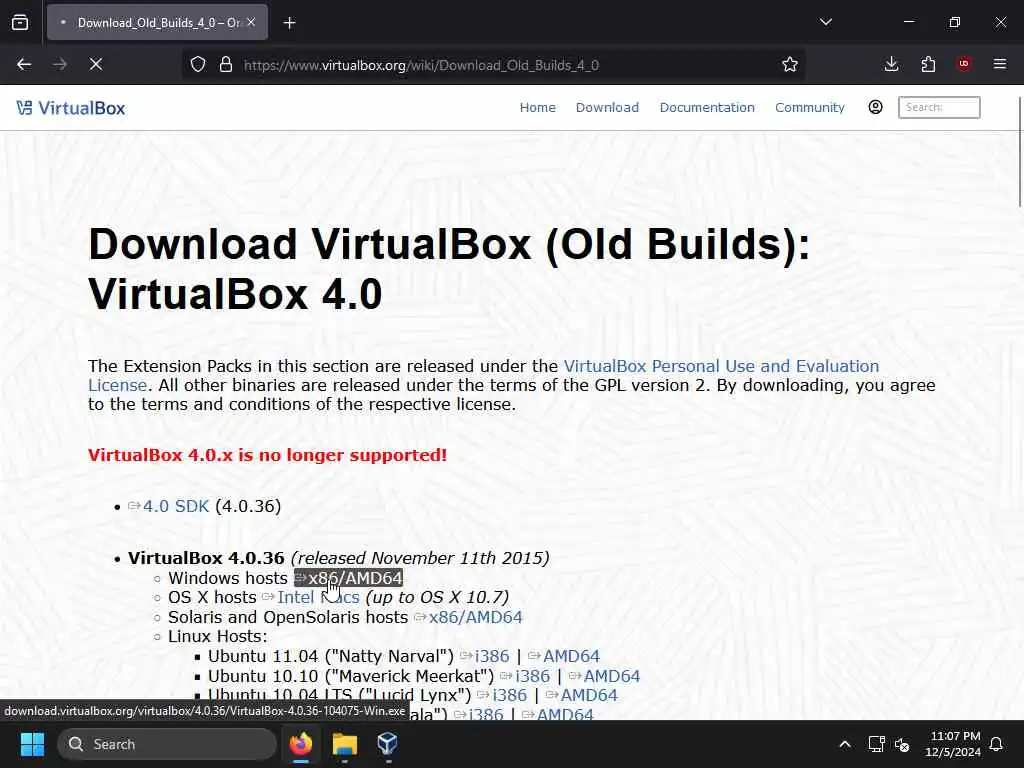The image size is (1024, 768).
Task: Click the network status tray icon
Action: [x=876, y=744]
